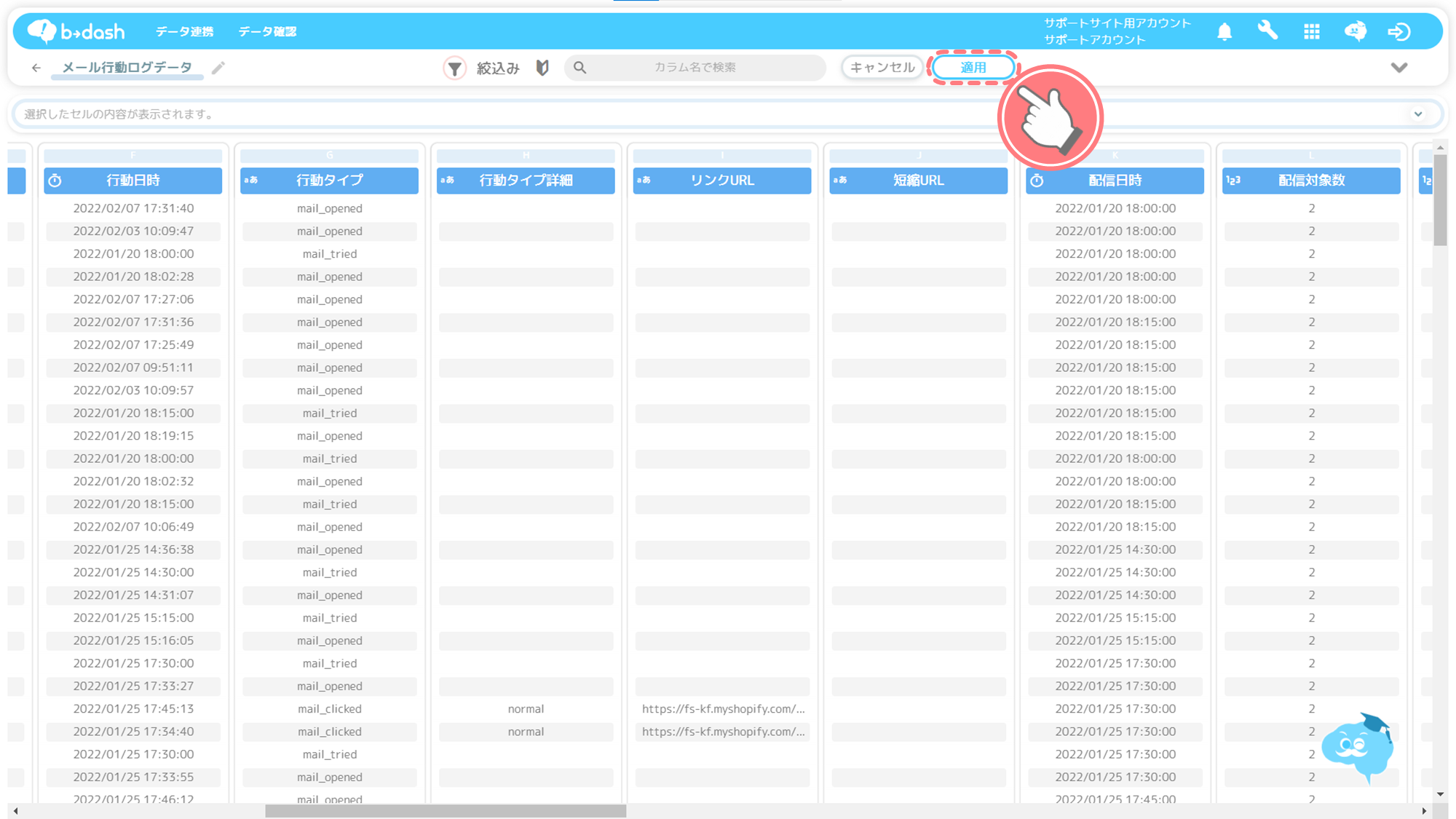The image size is (1456, 819).
Task: Select the normal cell in 17:45:13 row
Action: pos(526,709)
